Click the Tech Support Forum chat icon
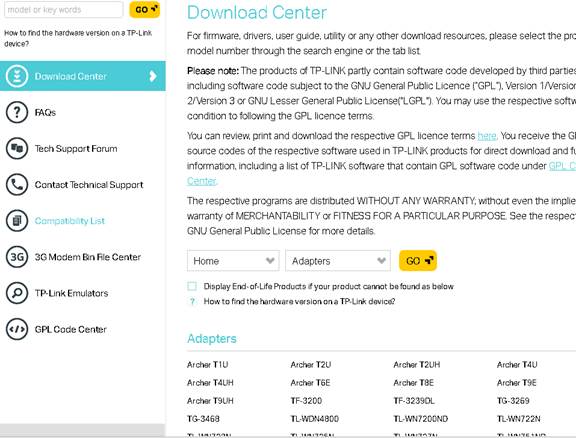This screenshot has width=576, height=438. 17,148
